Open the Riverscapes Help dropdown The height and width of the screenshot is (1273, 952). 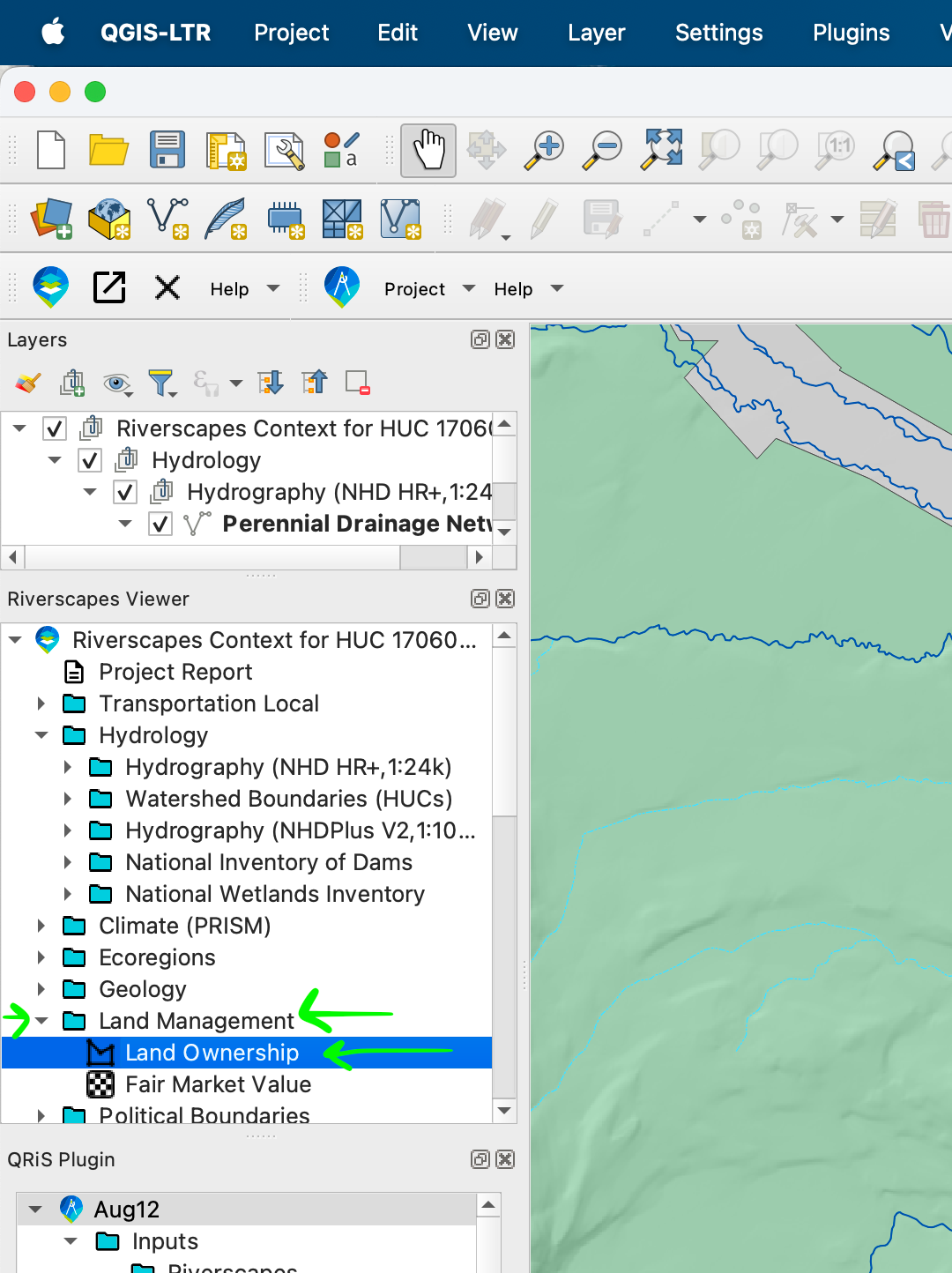(x=245, y=289)
